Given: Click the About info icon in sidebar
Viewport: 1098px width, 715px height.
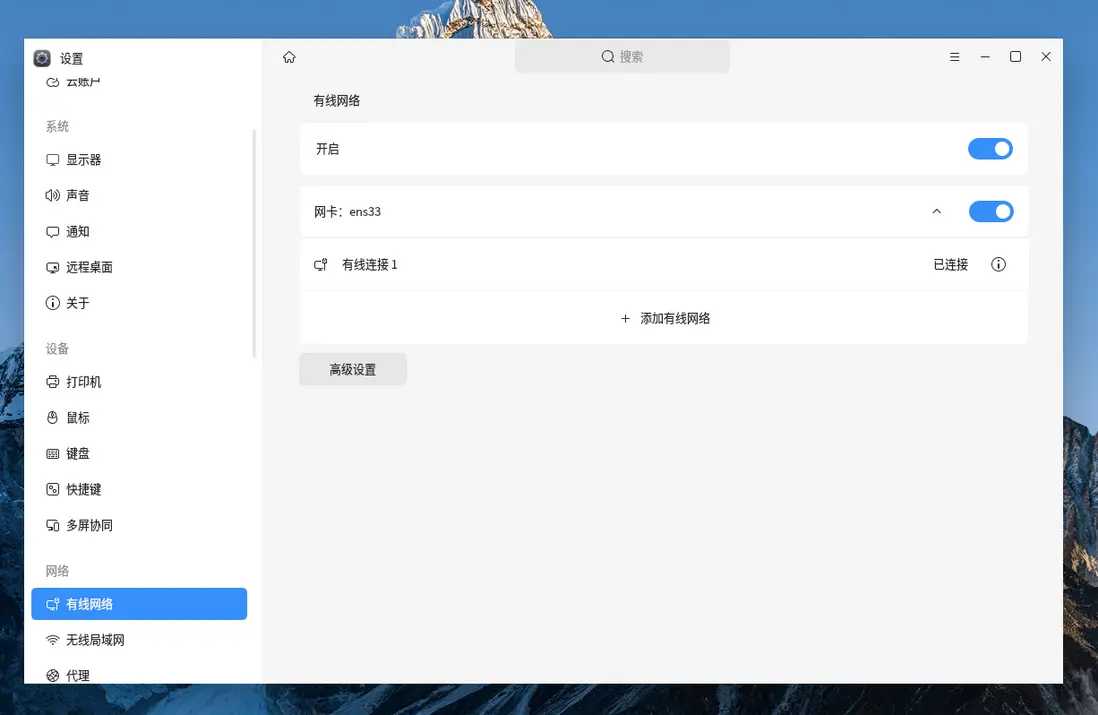Looking at the screenshot, I should pos(53,303).
